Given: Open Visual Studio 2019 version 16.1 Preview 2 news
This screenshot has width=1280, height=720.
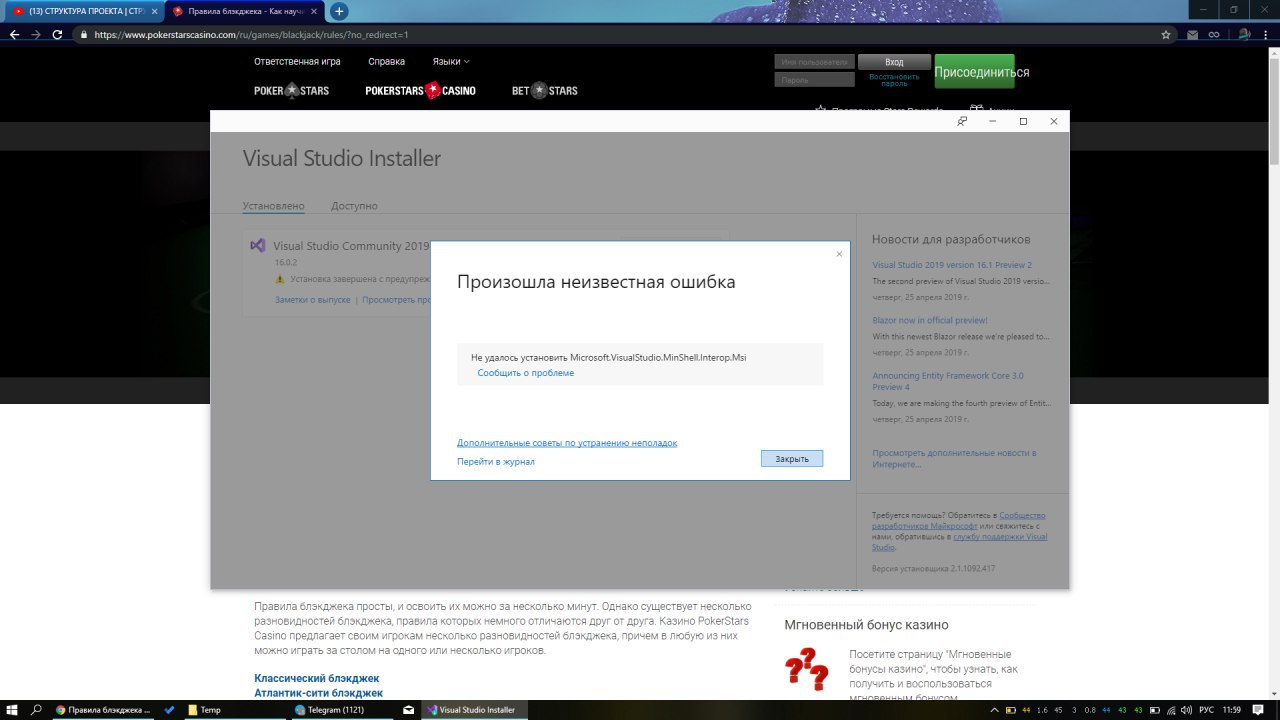Looking at the screenshot, I should tap(952, 265).
